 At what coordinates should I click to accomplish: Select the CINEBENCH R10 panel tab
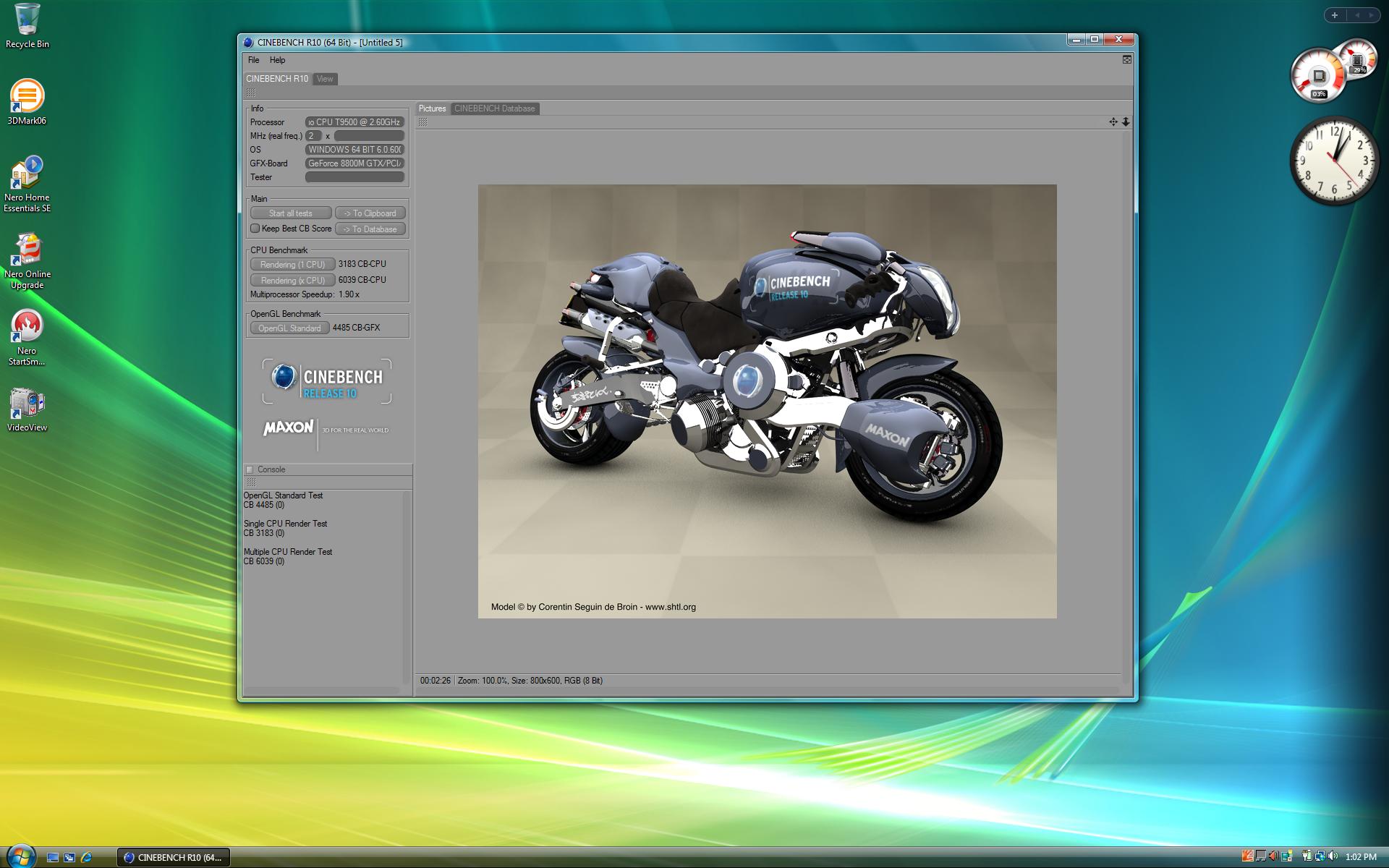click(x=277, y=79)
